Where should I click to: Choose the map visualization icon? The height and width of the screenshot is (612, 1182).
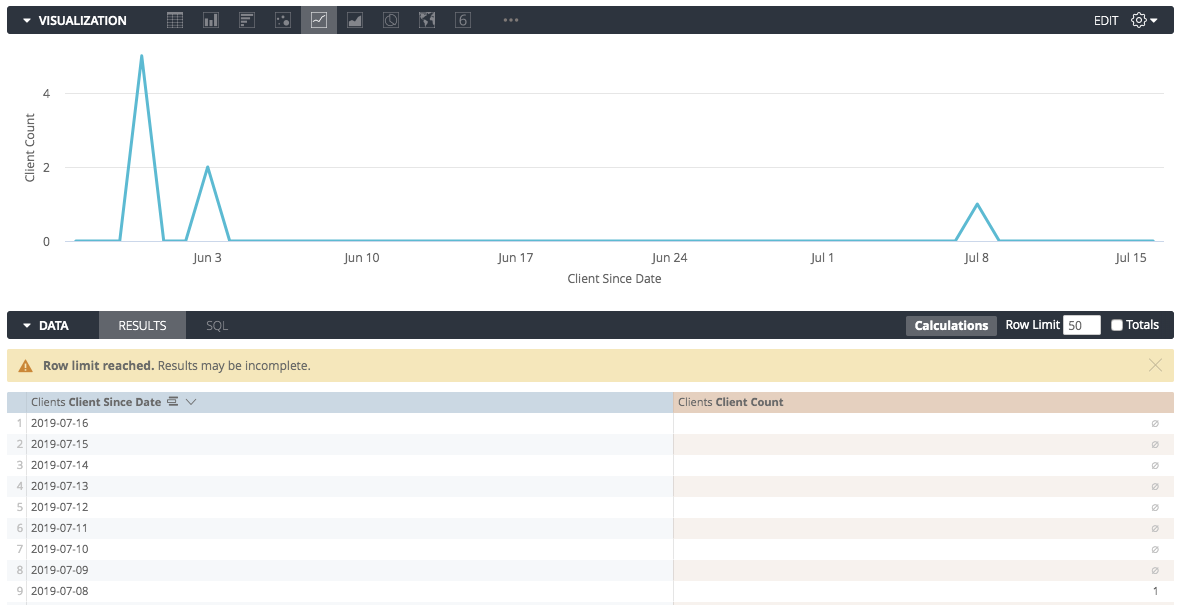[427, 20]
